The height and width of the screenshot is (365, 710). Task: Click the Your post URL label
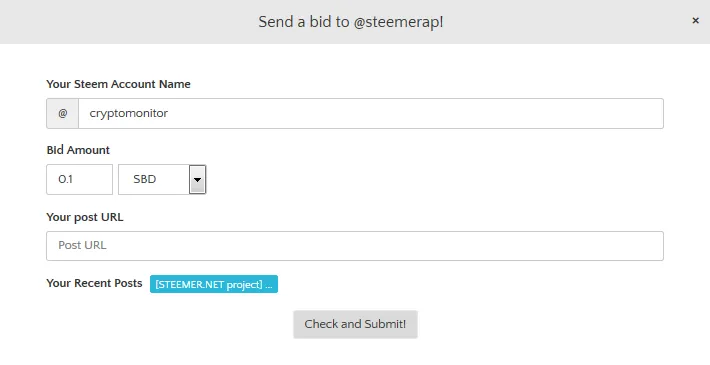point(85,217)
